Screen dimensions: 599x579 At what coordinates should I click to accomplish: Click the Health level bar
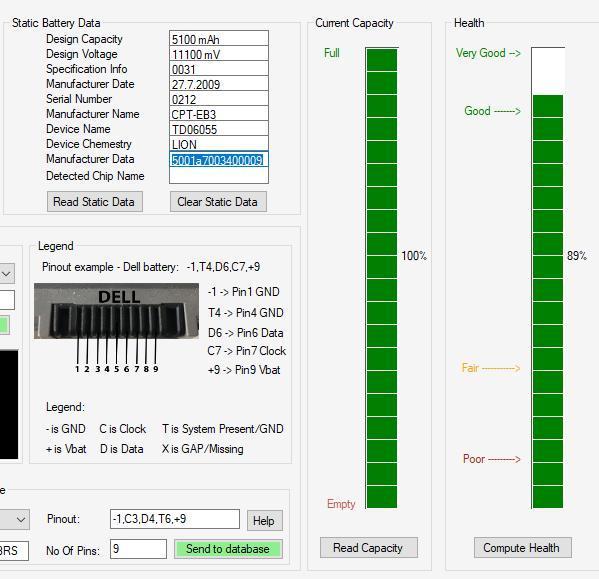[x=548, y=278]
